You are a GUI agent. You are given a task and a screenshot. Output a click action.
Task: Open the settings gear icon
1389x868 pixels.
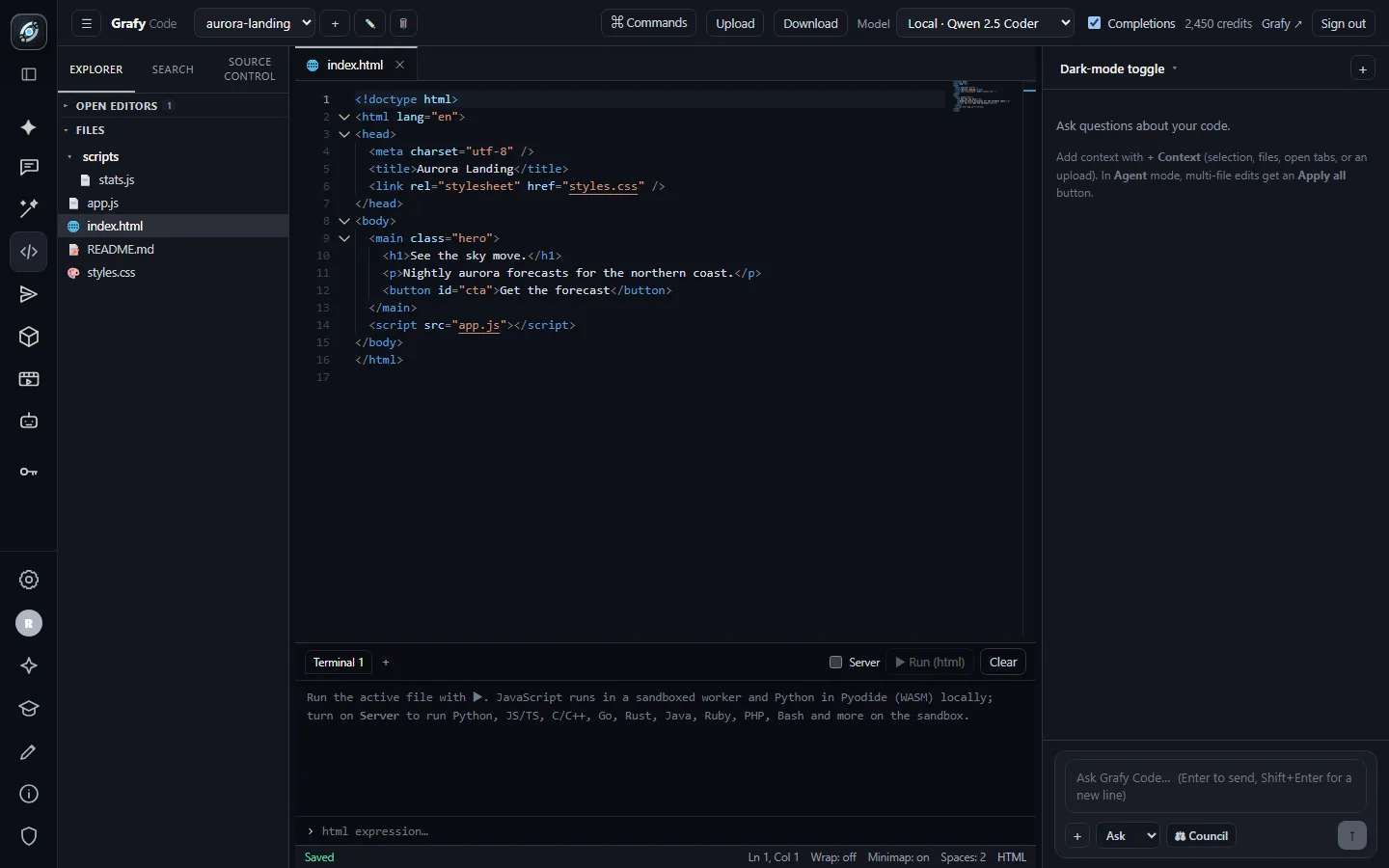pyautogui.click(x=29, y=580)
